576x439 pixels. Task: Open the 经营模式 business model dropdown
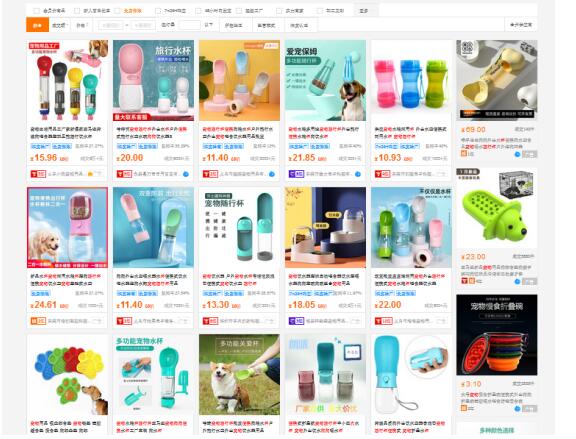click(266, 25)
